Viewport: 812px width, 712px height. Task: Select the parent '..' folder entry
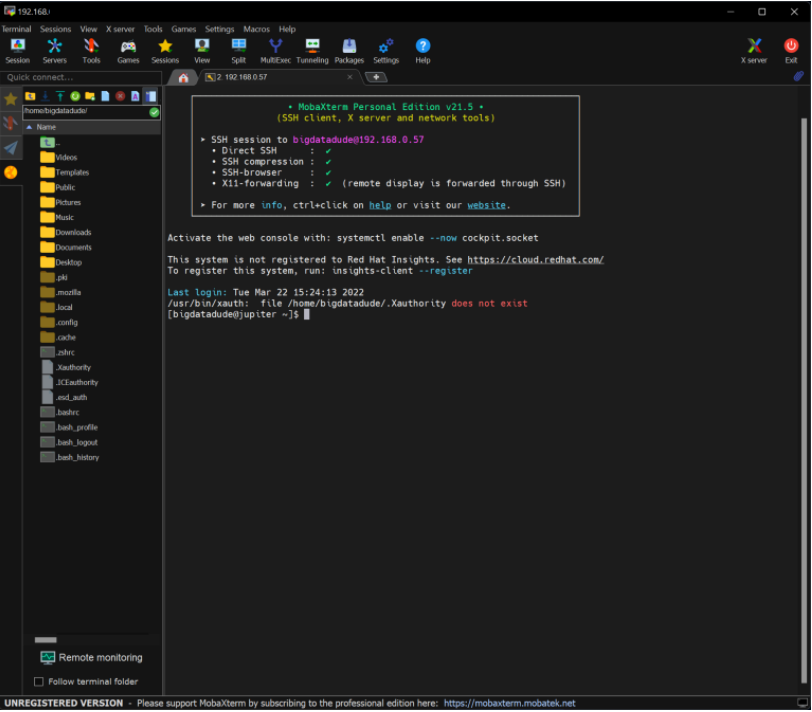[x=50, y=142]
